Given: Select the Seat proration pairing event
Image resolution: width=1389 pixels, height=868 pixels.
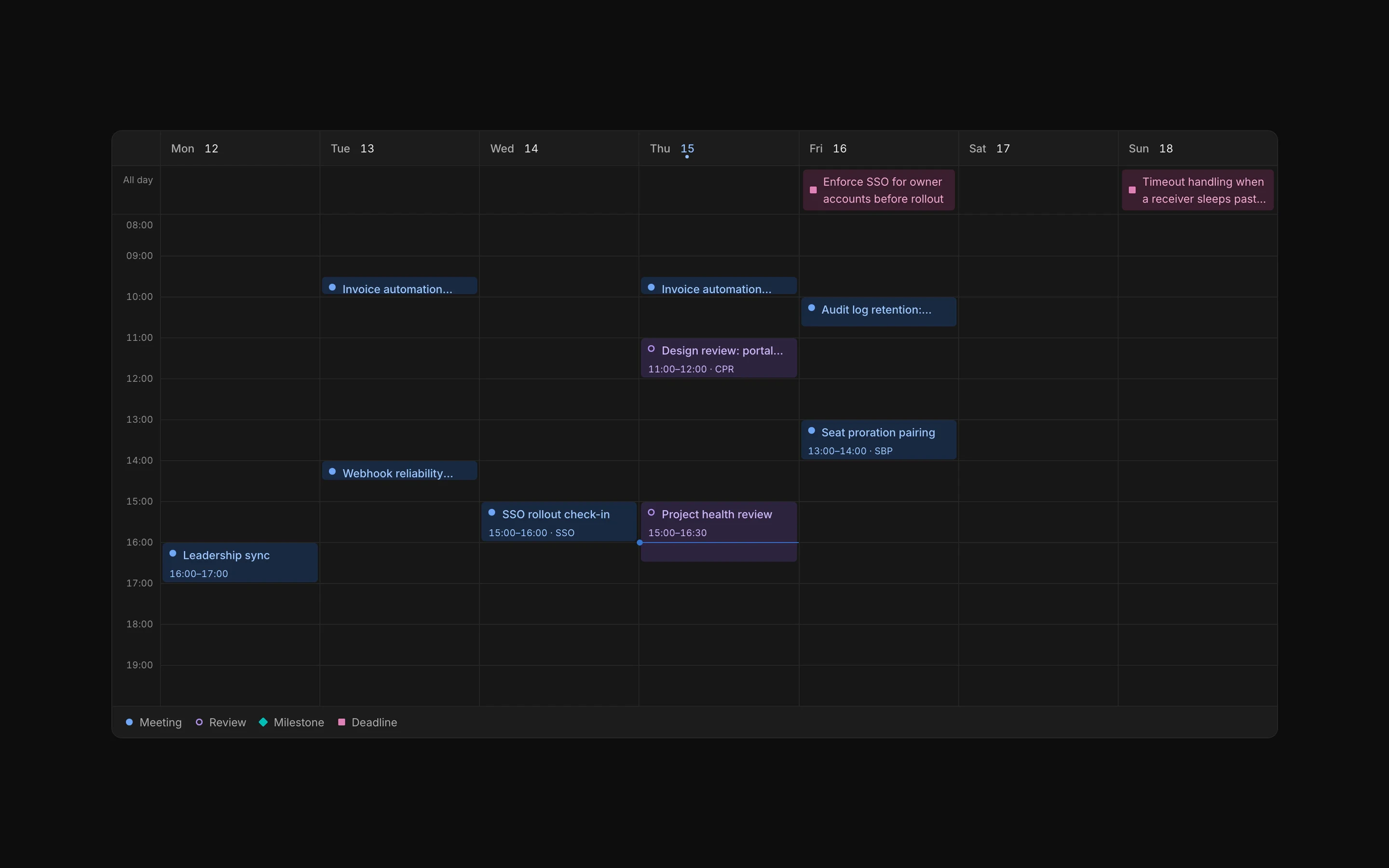Looking at the screenshot, I should (x=879, y=440).
